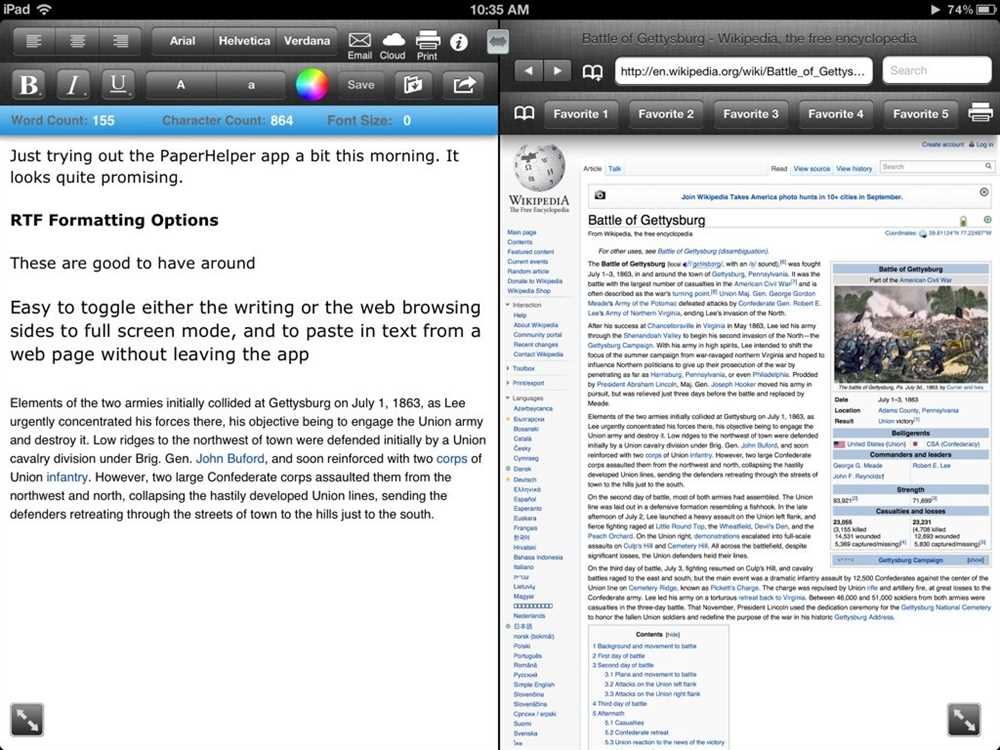Increase font size with large A
Screen dimensions: 1000x750
(181, 85)
